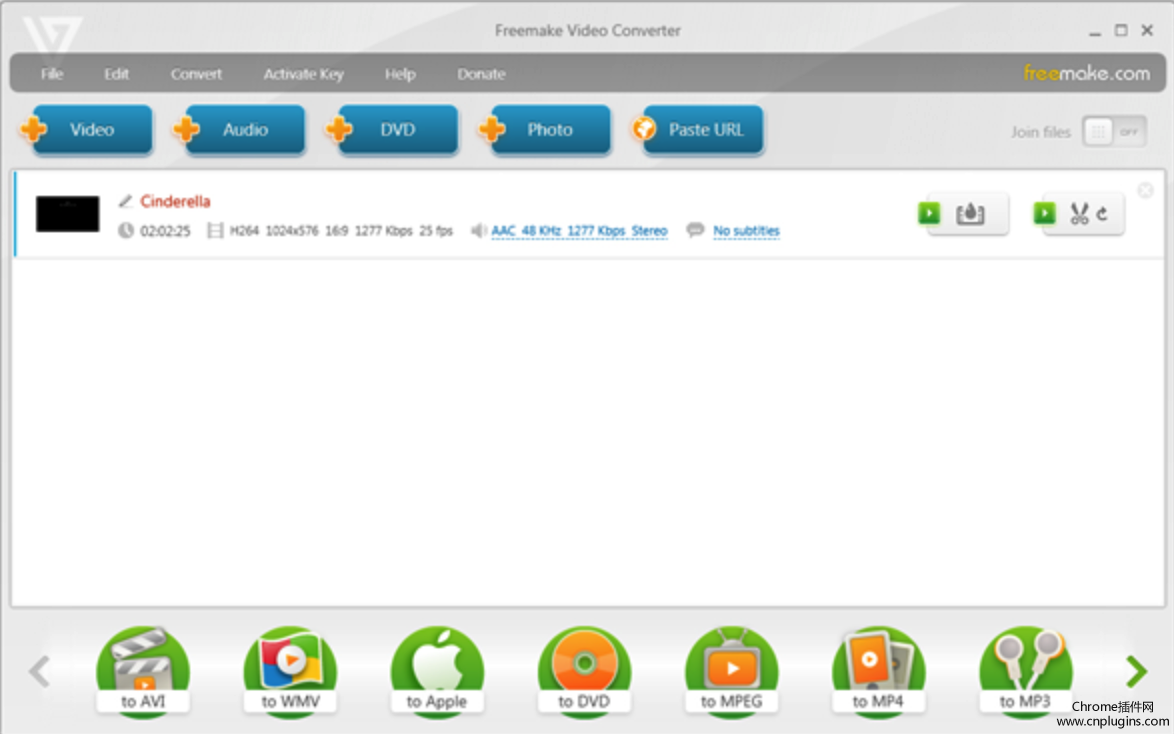
Task: Open the File menu
Action: point(52,74)
